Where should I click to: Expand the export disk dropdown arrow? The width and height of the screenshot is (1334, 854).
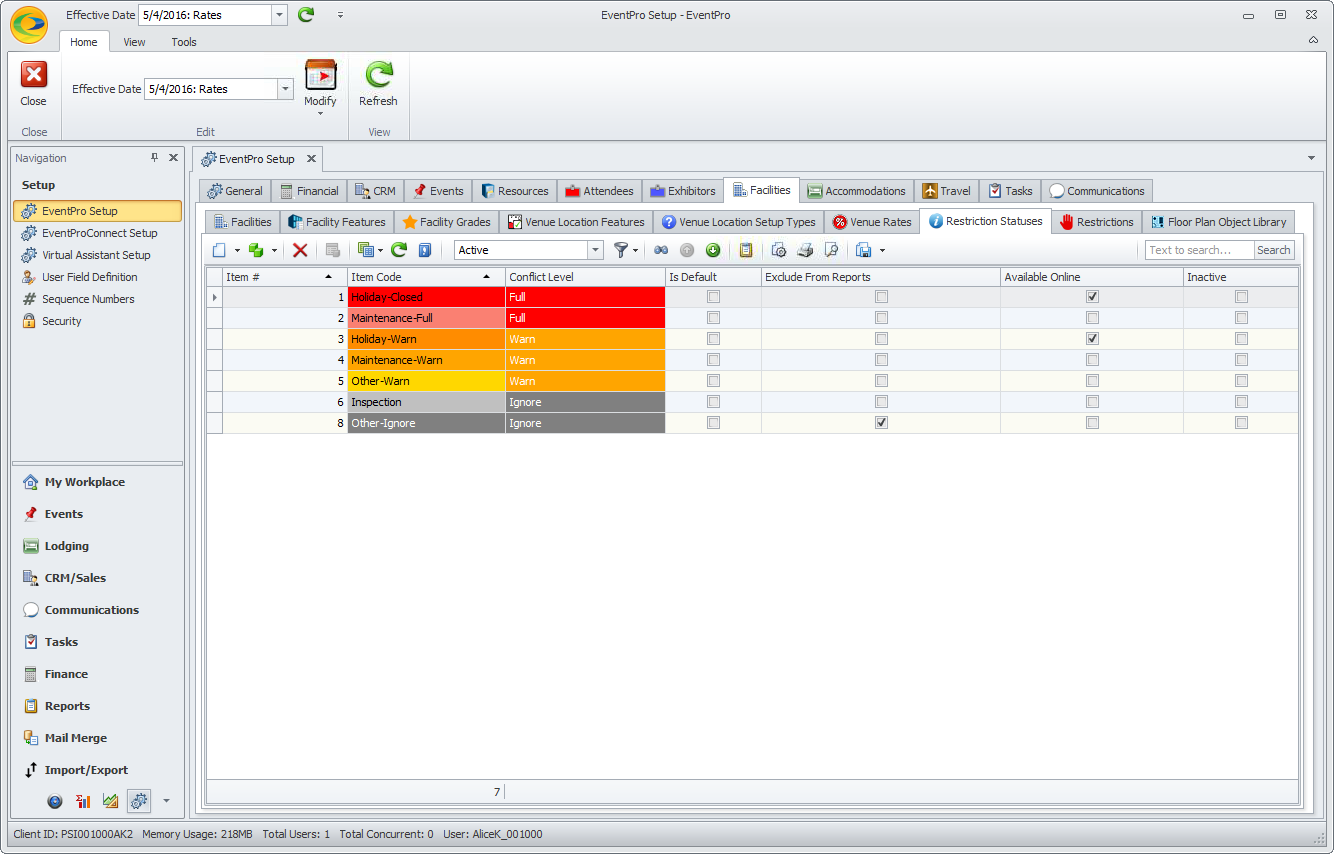882,251
